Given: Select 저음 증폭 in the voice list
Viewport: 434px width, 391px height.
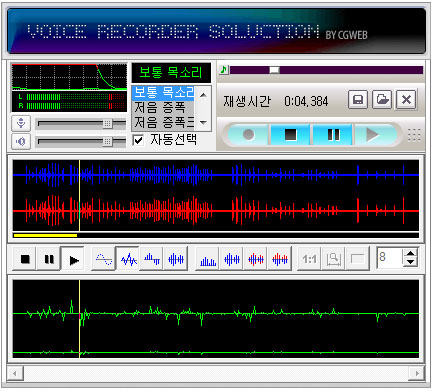Looking at the screenshot, I should tap(160, 107).
